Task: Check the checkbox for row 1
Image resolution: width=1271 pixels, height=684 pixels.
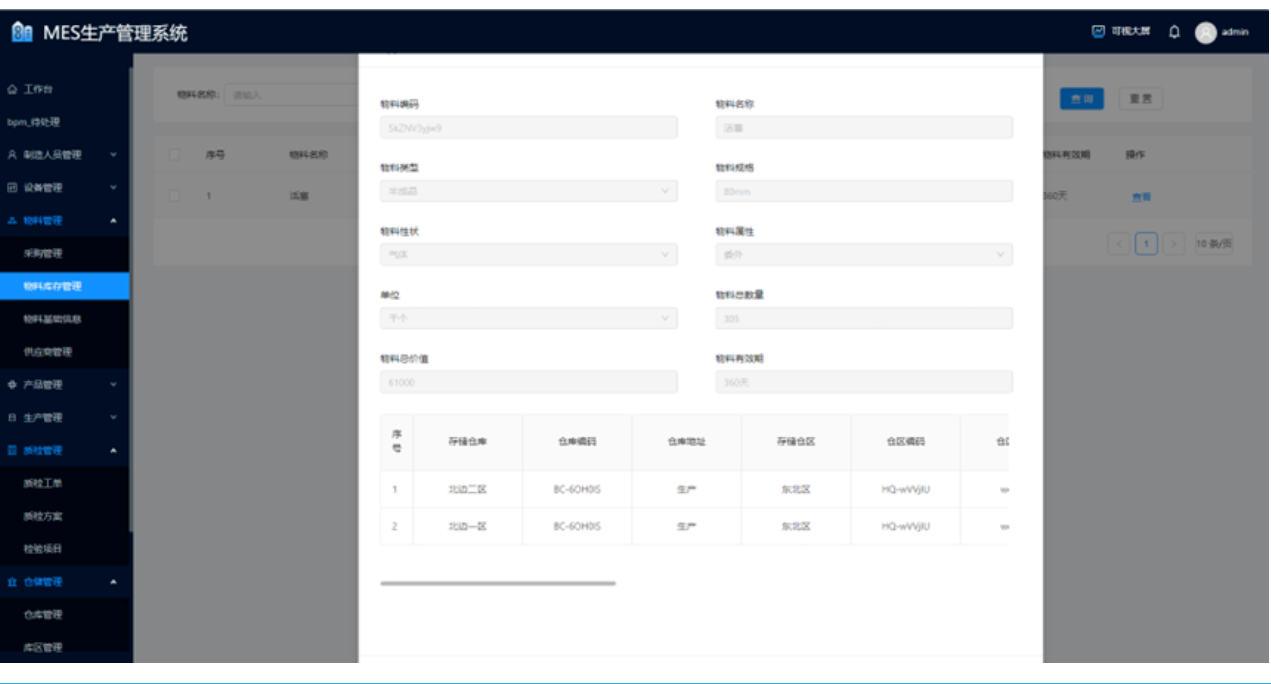Action: click(175, 196)
